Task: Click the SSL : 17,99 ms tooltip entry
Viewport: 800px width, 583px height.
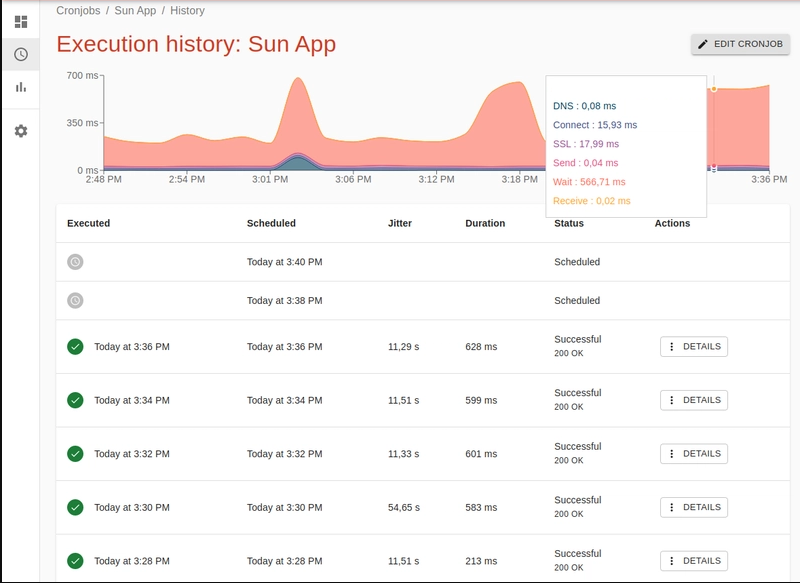Action: (x=586, y=144)
